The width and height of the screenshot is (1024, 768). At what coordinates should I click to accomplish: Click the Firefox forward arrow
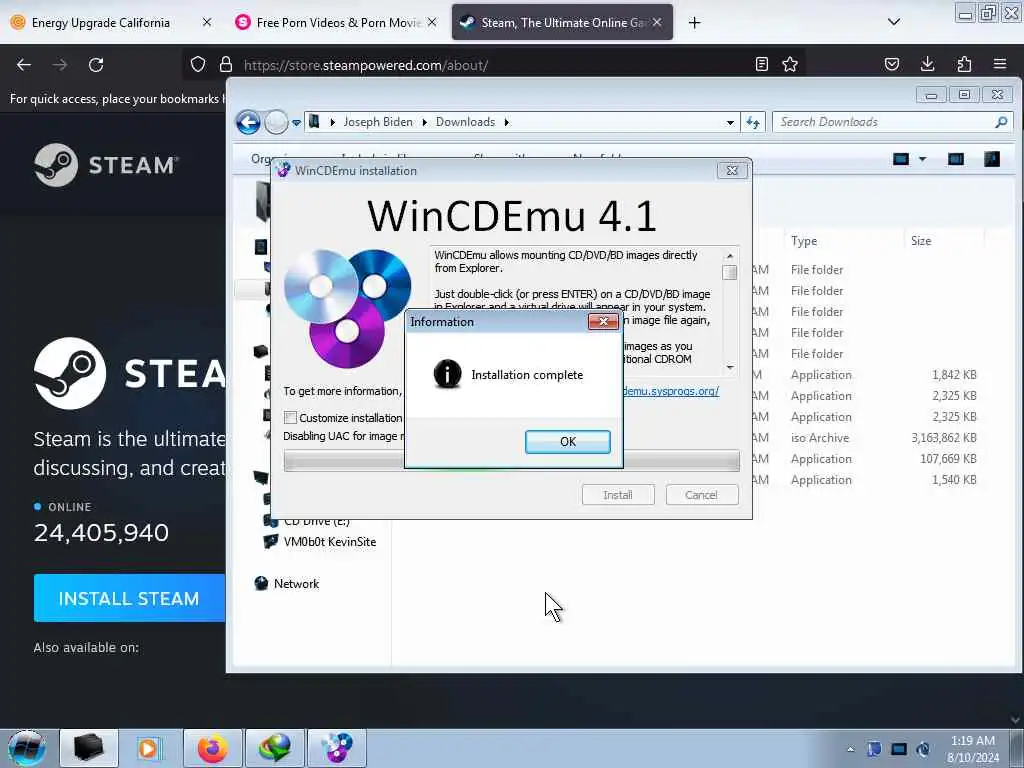(x=60, y=65)
